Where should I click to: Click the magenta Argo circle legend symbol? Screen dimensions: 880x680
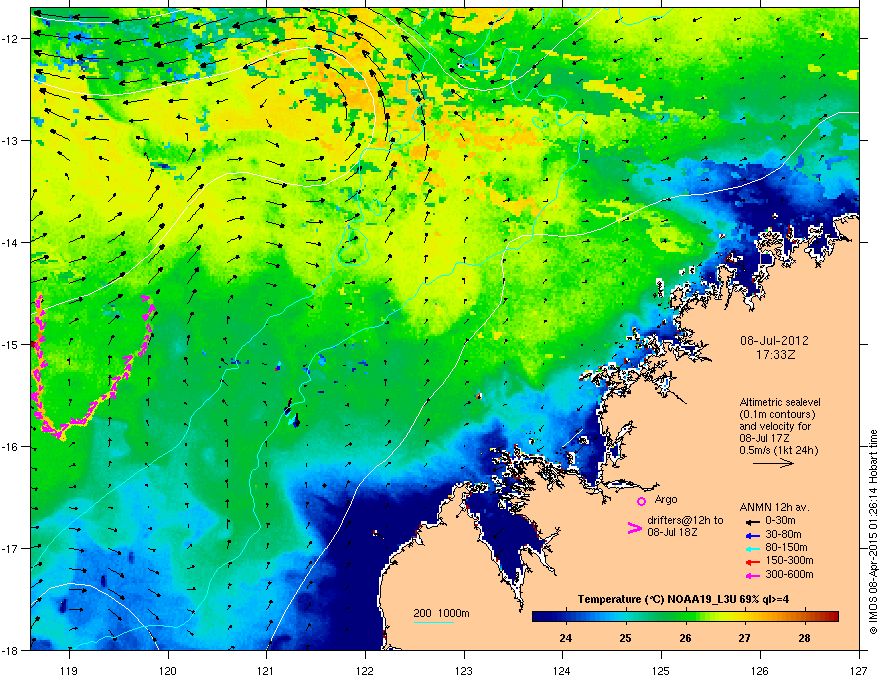click(641, 501)
